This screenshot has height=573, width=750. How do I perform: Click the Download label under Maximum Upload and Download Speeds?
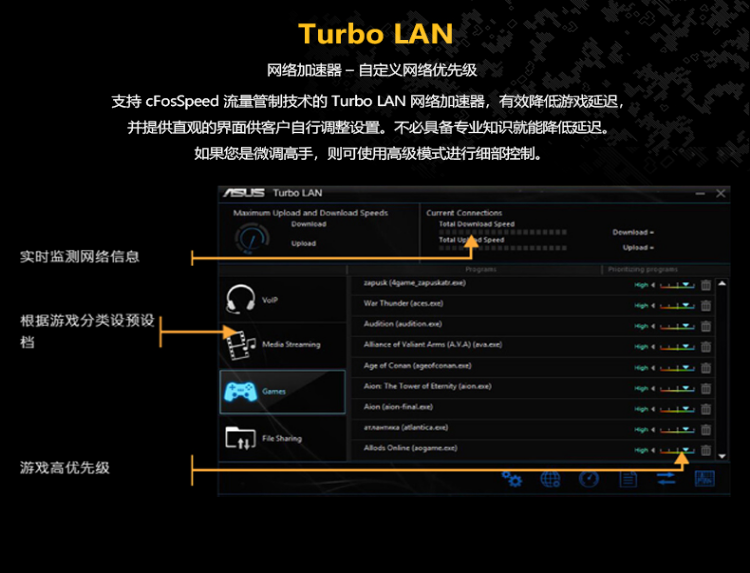pos(309,224)
